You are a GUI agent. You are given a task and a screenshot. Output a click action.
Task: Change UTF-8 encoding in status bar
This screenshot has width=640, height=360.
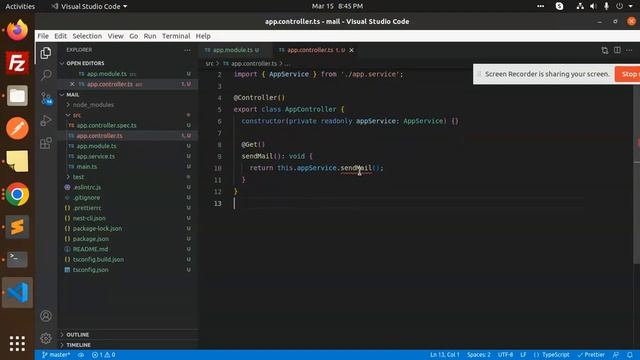pyautogui.click(x=505, y=355)
